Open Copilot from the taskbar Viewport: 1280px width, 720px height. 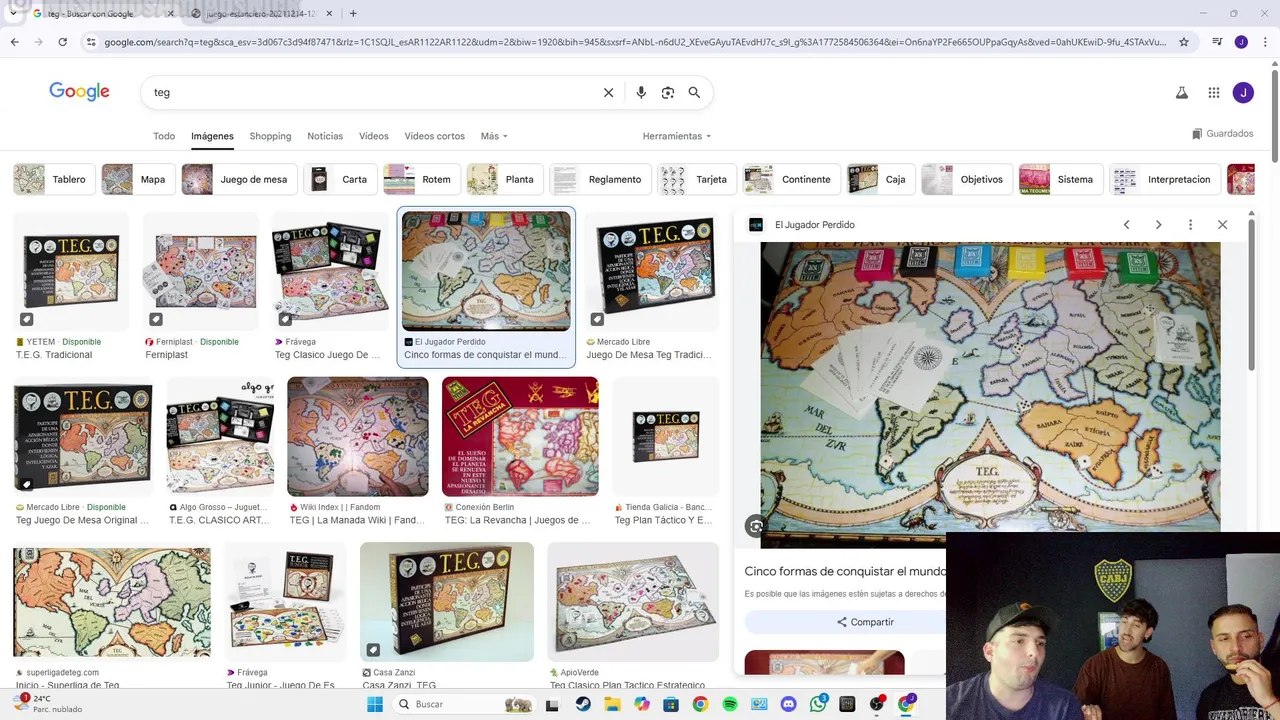pos(642,704)
